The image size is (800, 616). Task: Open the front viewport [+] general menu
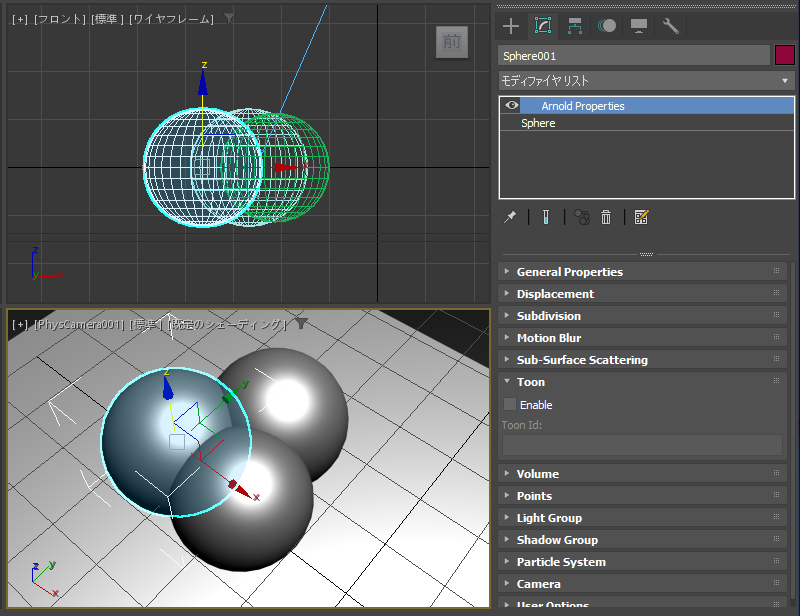click(x=20, y=19)
